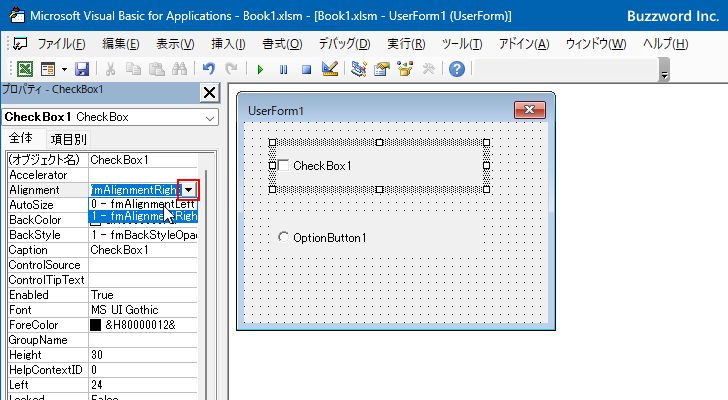This screenshot has width=728, height=400.
Task: Click the properties list vertical scrollbar
Action: pyautogui.click(x=206, y=283)
